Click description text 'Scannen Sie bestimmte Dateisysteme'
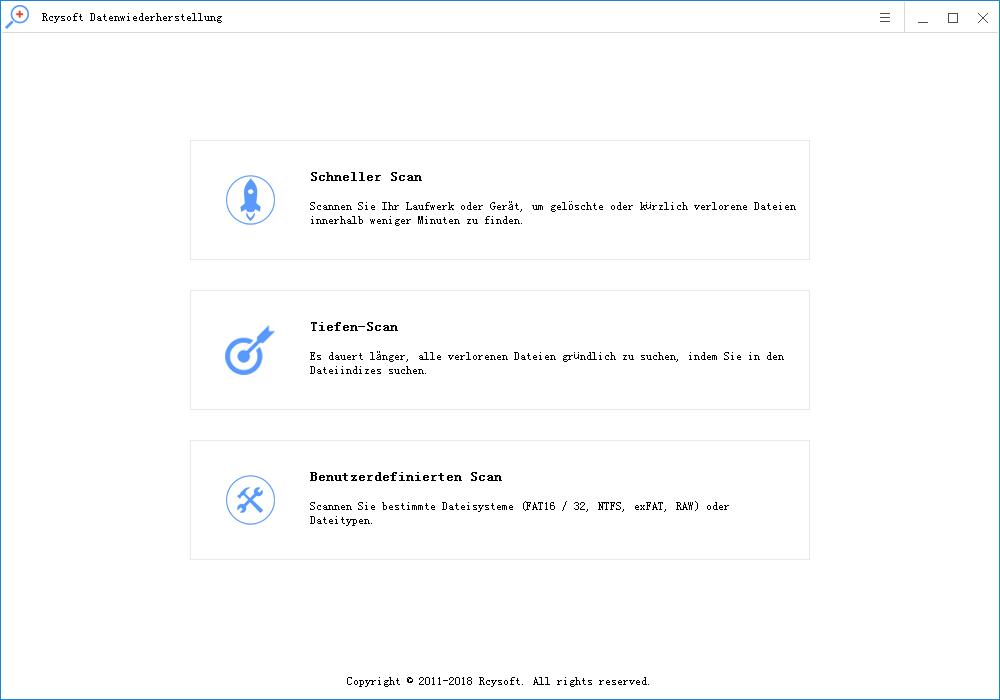This screenshot has width=1000, height=700. [411, 506]
